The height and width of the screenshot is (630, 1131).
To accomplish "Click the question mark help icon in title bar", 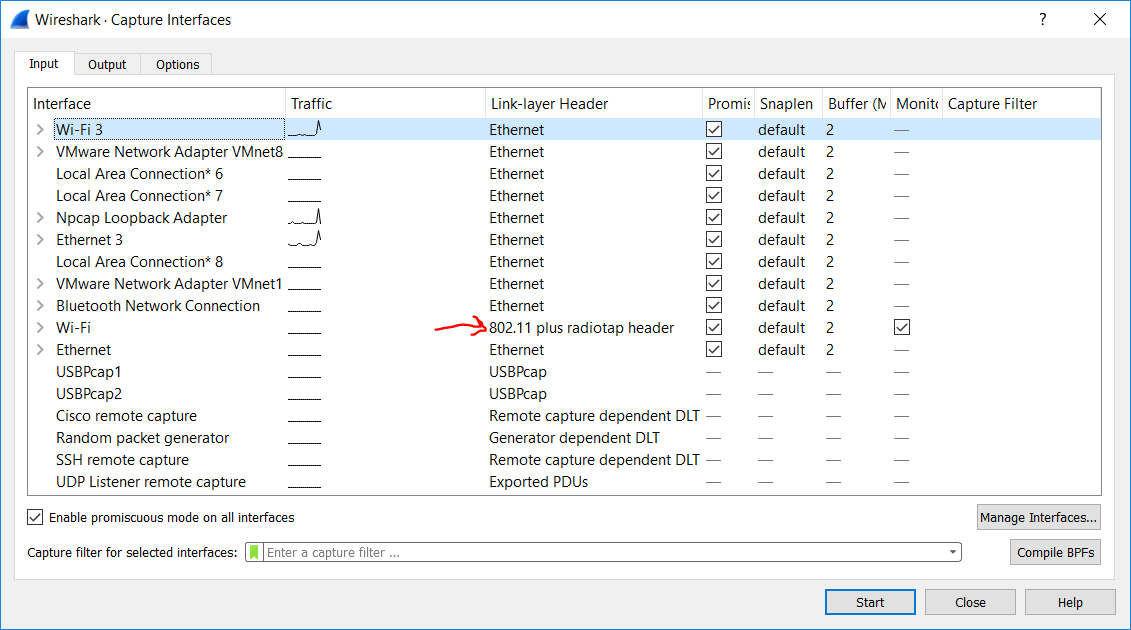I will coord(1043,19).
